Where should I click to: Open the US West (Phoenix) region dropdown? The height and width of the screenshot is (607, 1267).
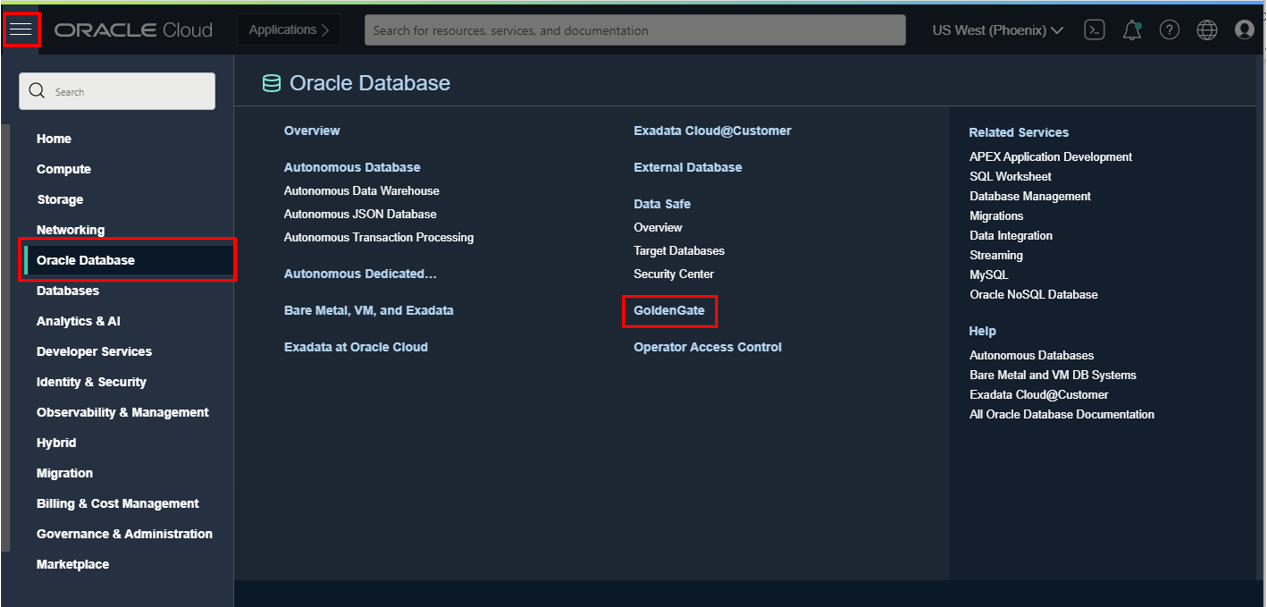(997, 30)
